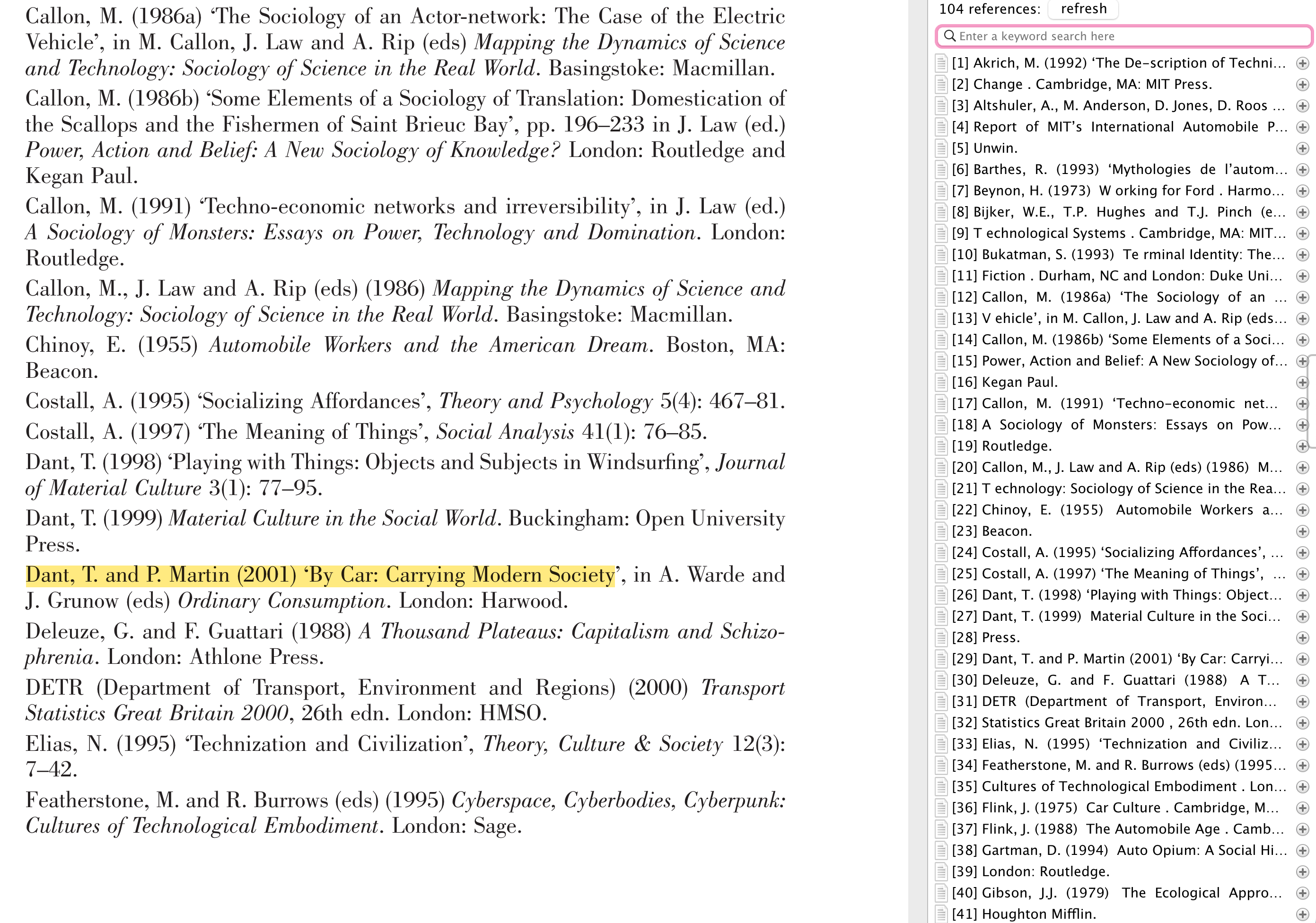The image size is (1316, 923).
Task: Add reference [1] Akrich with its plus icon
Action: click(1302, 63)
